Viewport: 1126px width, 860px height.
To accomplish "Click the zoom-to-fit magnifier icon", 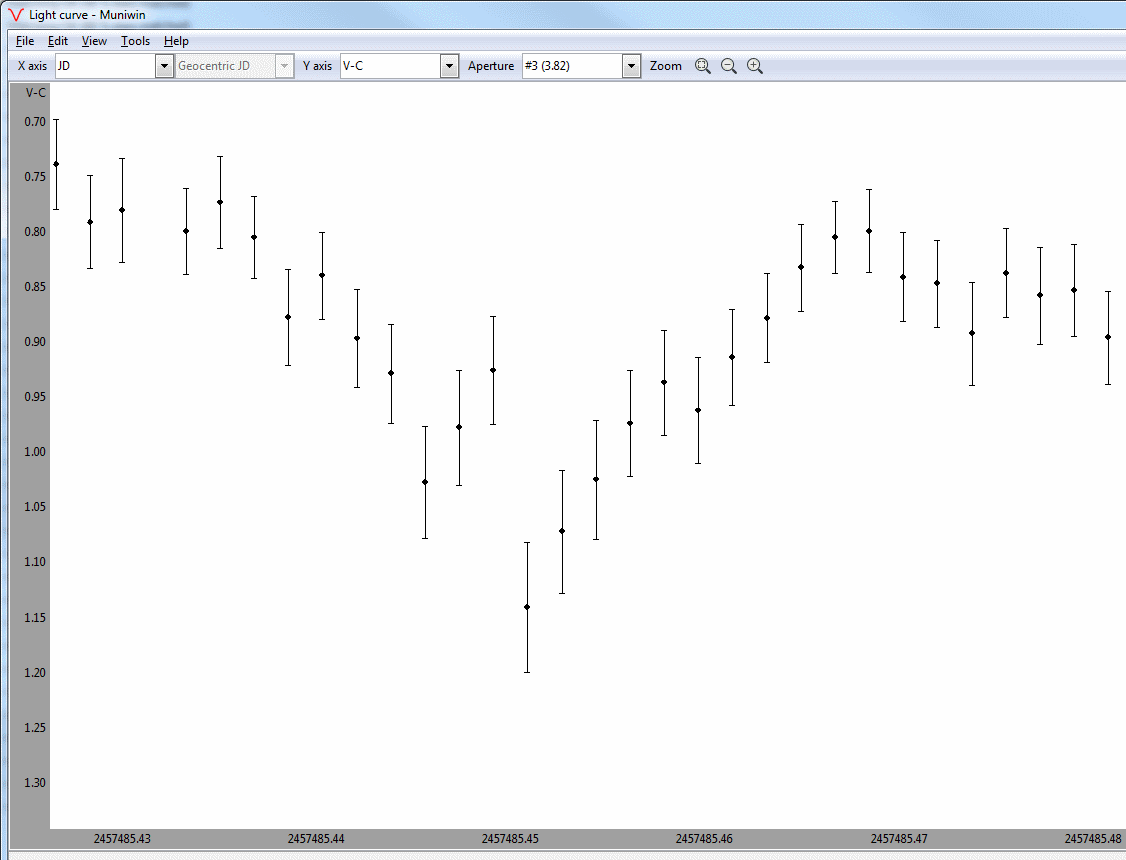I will tap(703, 66).
